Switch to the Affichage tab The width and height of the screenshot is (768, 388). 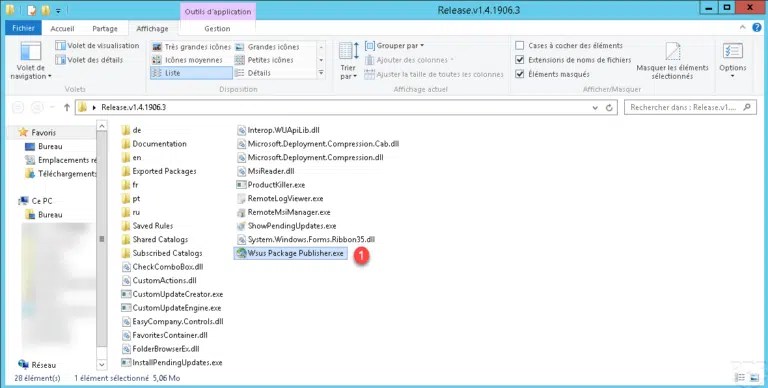coord(152,28)
